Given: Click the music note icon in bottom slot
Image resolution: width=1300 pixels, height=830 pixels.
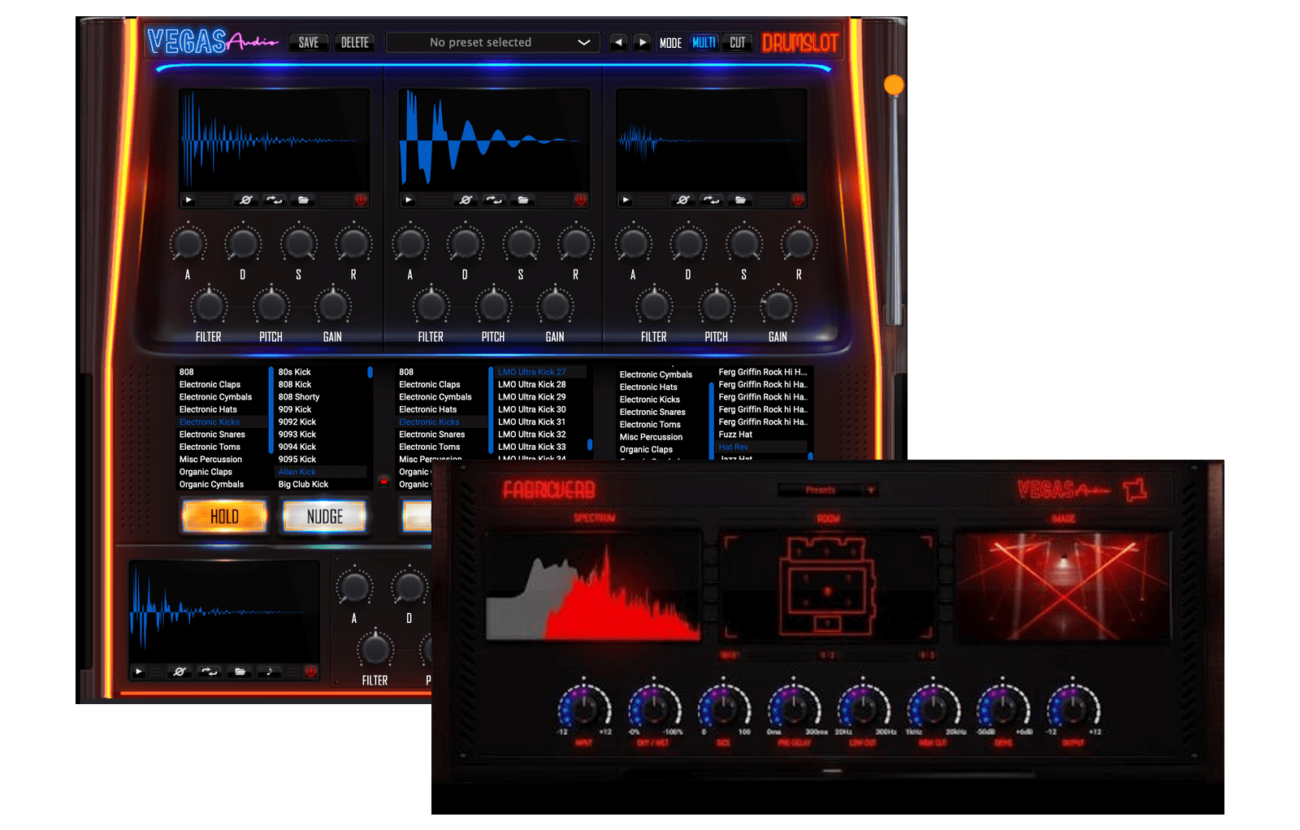Looking at the screenshot, I should (x=269, y=672).
